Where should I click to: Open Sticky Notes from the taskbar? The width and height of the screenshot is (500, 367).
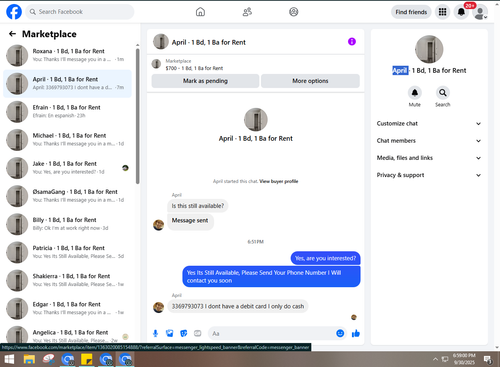pyautogui.click(x=87, y=360)
